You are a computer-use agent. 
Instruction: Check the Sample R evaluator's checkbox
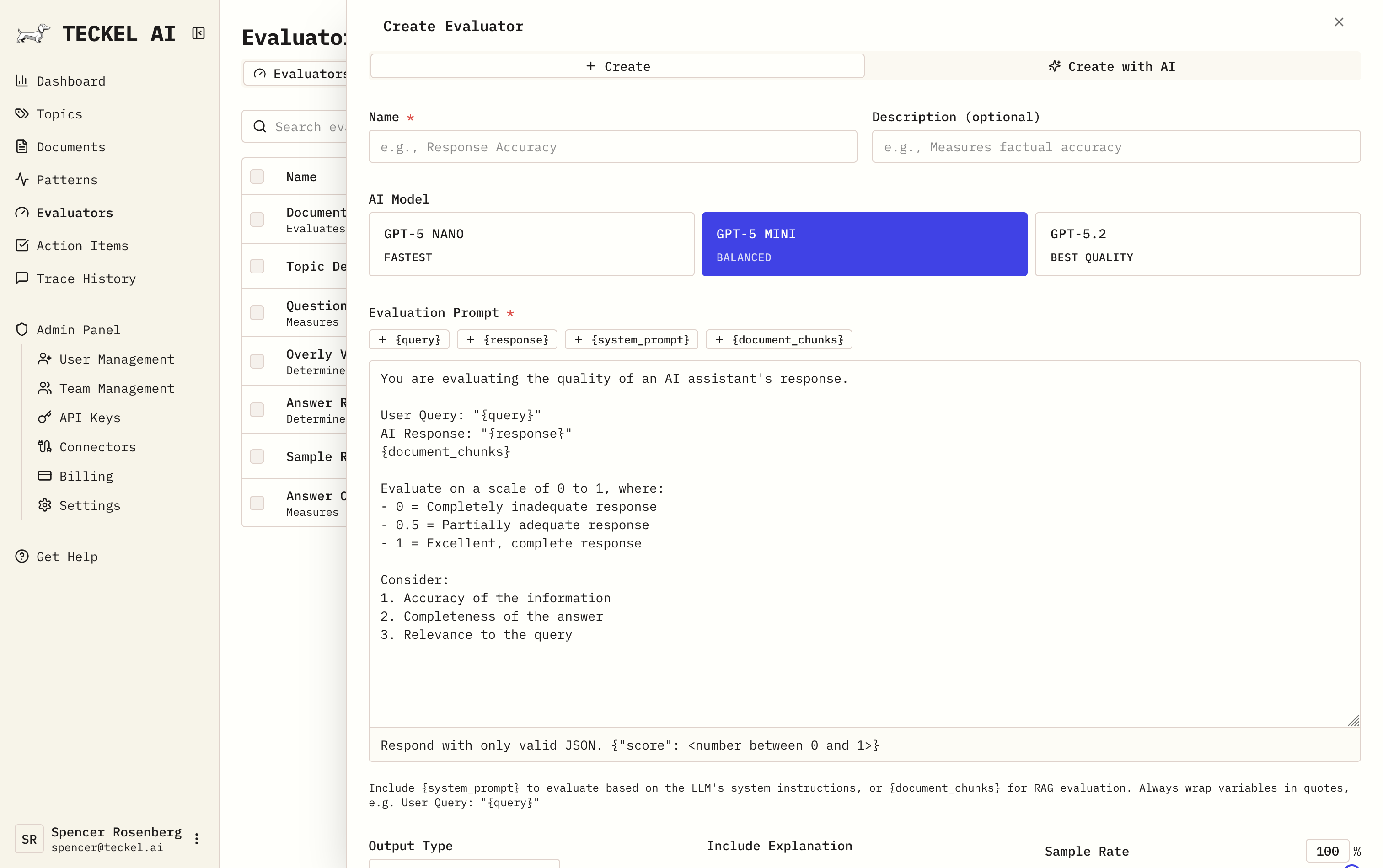pos(257,456)
